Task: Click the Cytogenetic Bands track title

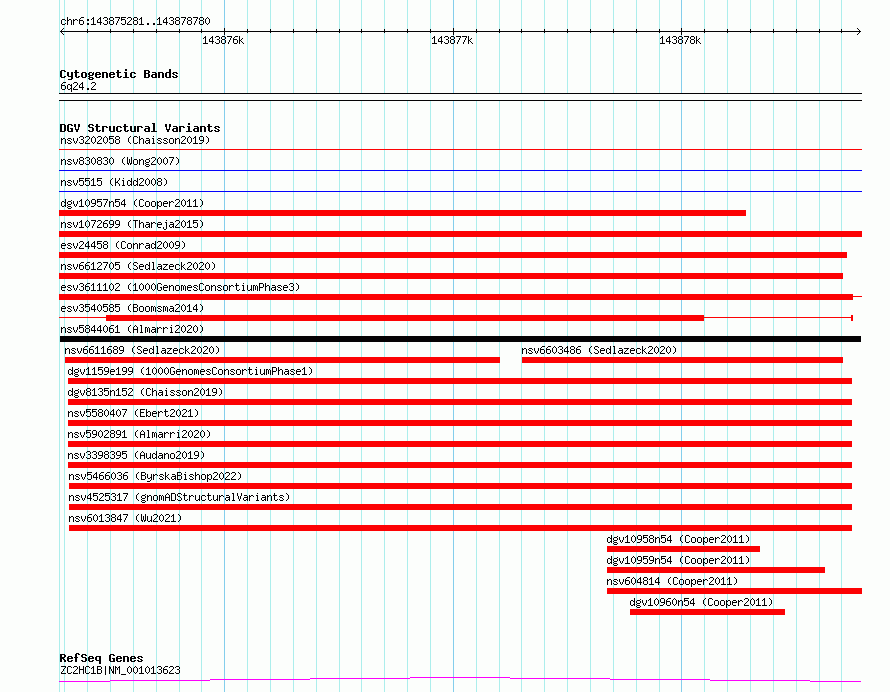Action: [119, 74]
